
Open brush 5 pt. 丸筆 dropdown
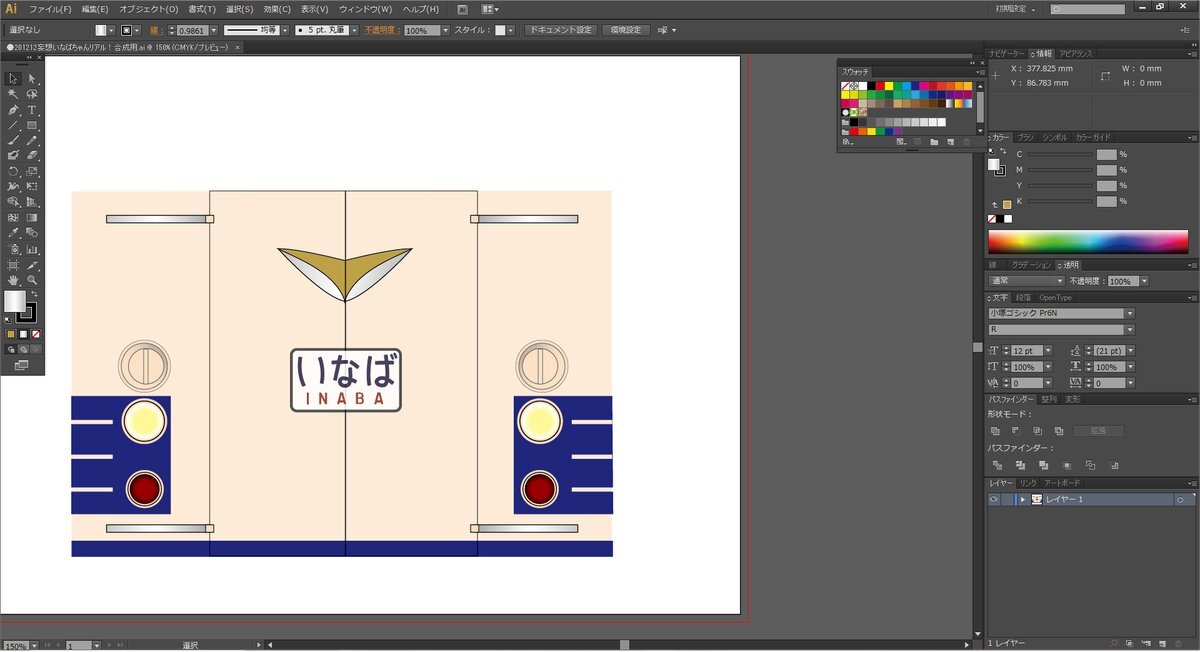pos(354,30)
